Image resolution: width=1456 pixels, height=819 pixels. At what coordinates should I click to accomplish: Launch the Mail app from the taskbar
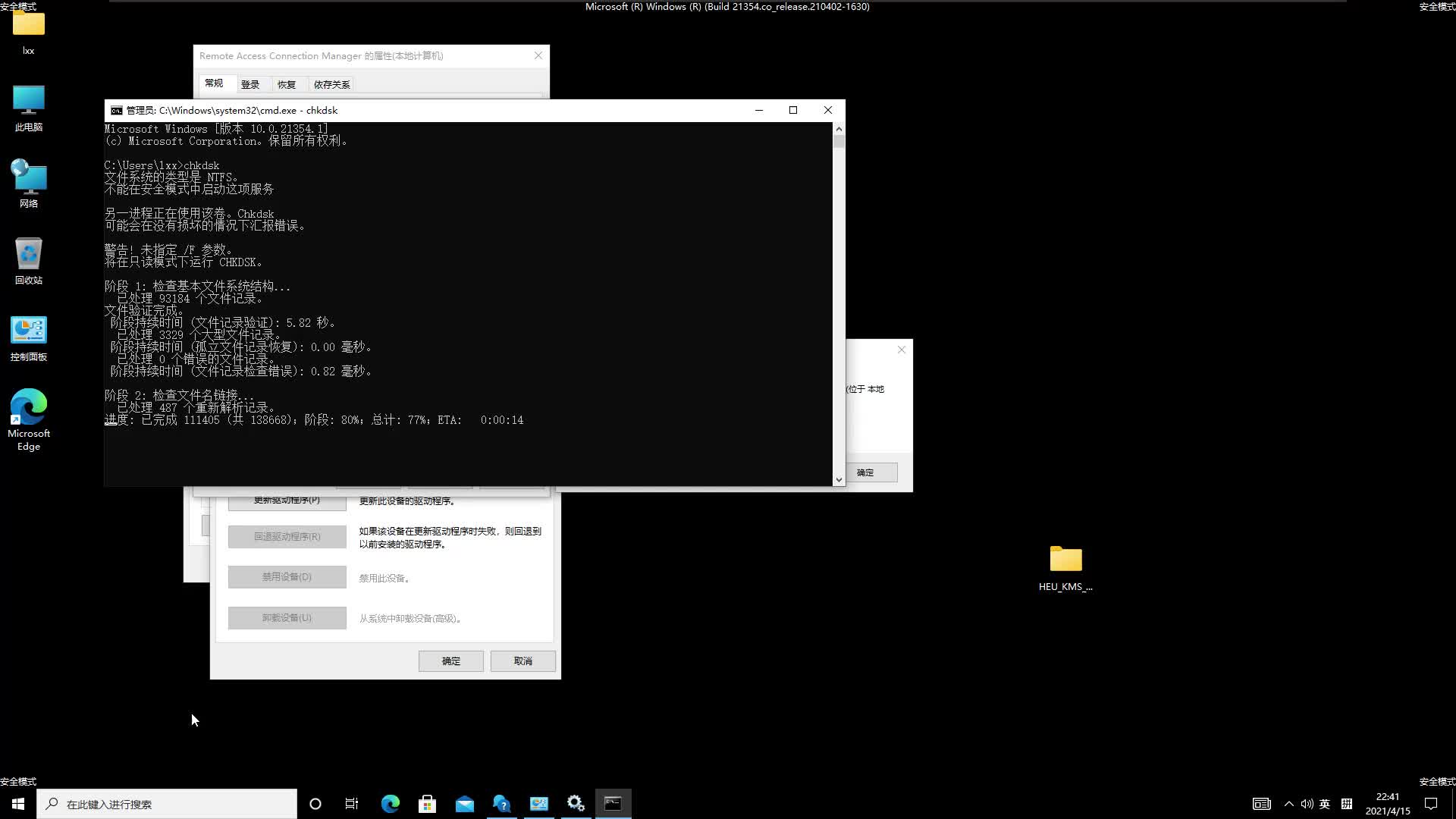point(464,803)
